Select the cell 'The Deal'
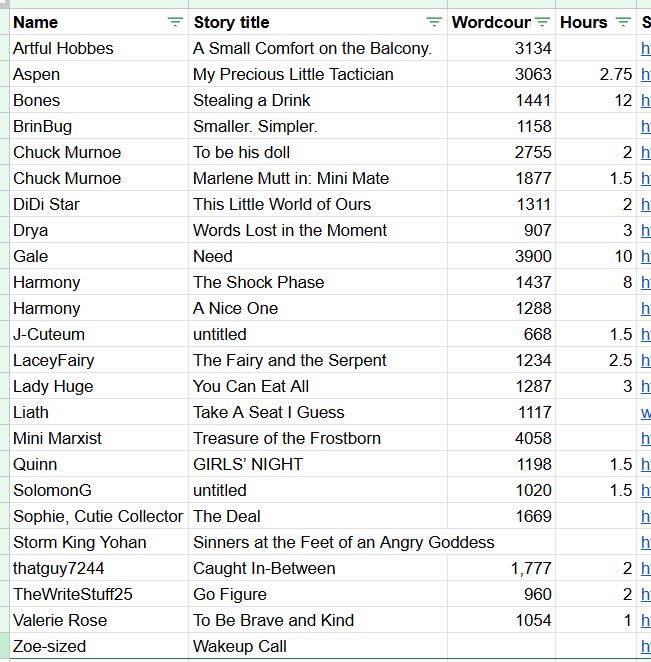Viewport: 651px width, 662px height. [x=318, y=516]
